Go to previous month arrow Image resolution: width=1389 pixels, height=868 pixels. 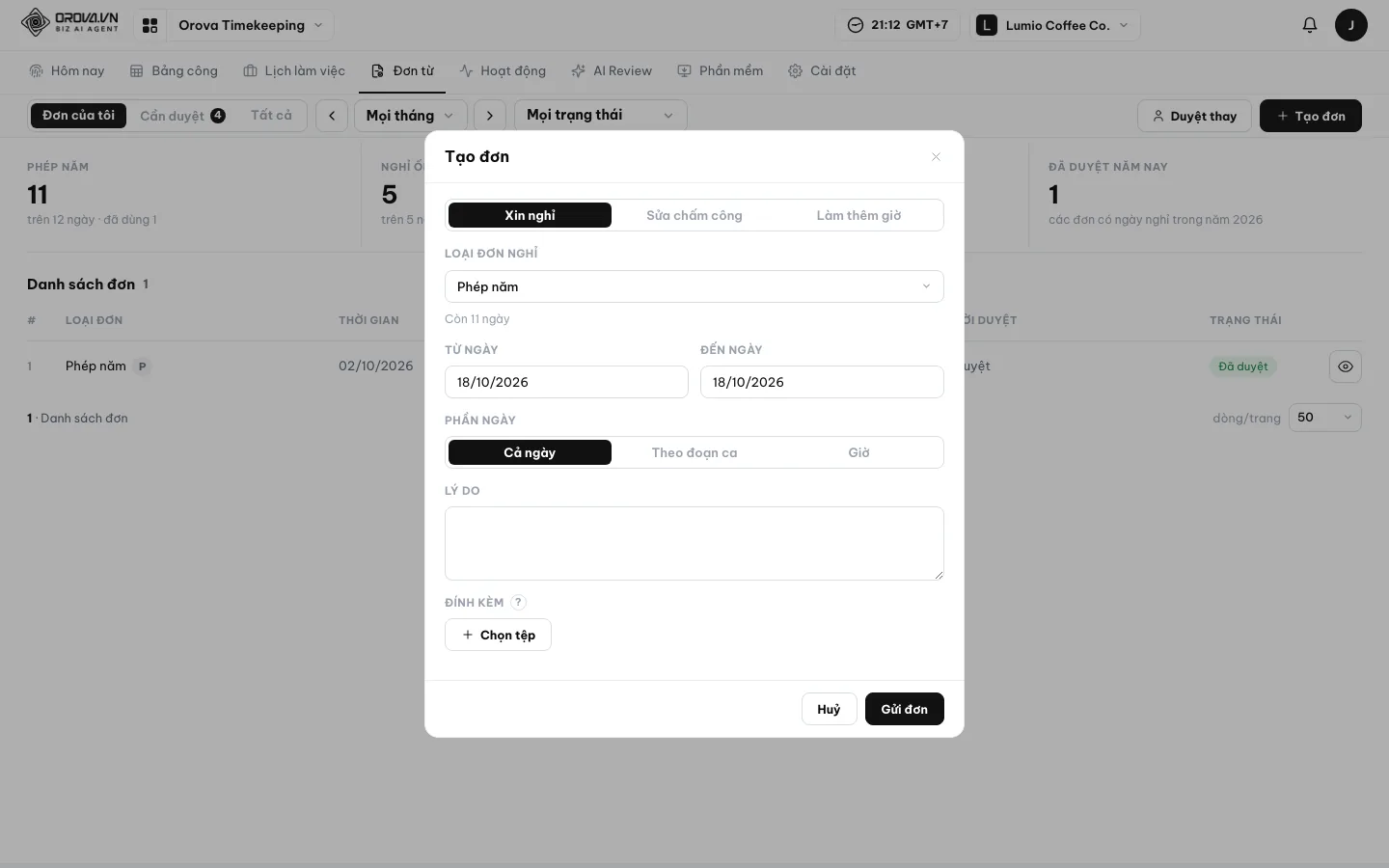pyautogui.click(x=332, y=116)
